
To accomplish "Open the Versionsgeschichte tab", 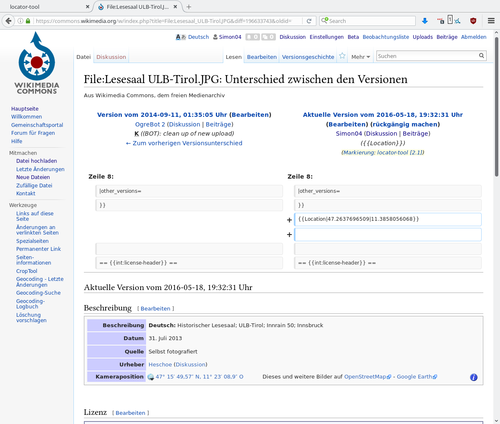I will tap(308, 57).
